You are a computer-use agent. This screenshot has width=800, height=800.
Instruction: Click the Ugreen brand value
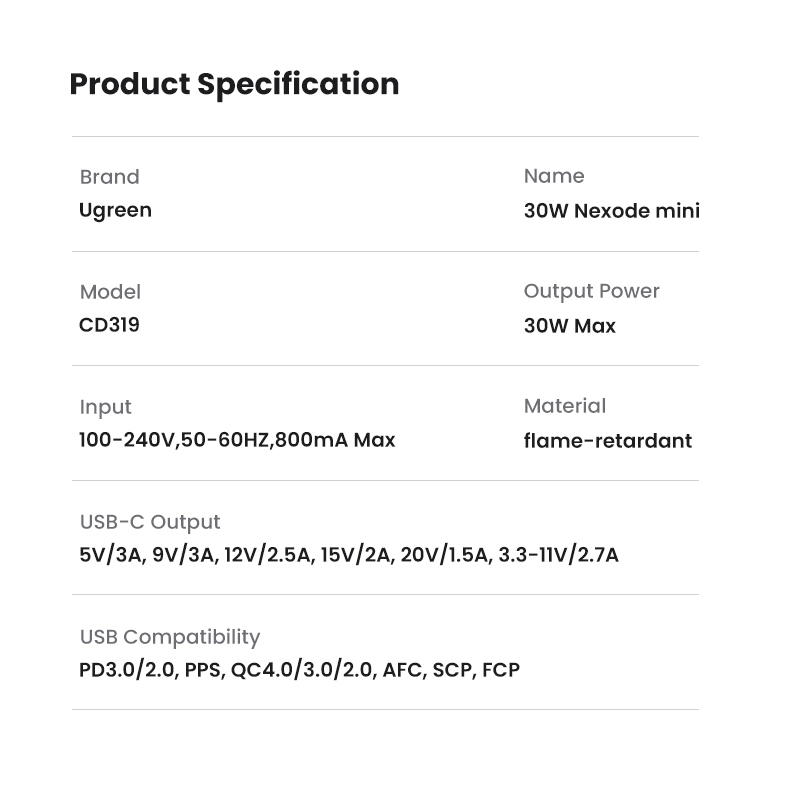coord(115,210)
